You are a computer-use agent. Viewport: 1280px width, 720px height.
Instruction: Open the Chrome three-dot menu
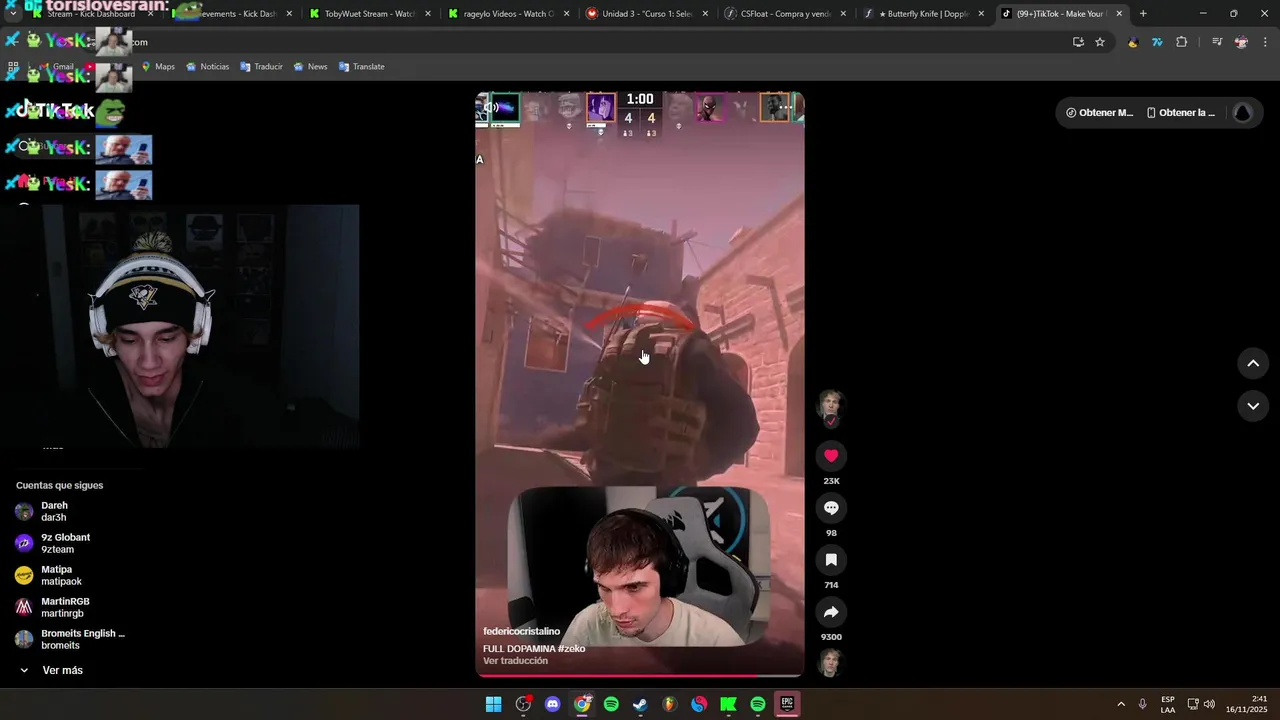point(1266,42)
